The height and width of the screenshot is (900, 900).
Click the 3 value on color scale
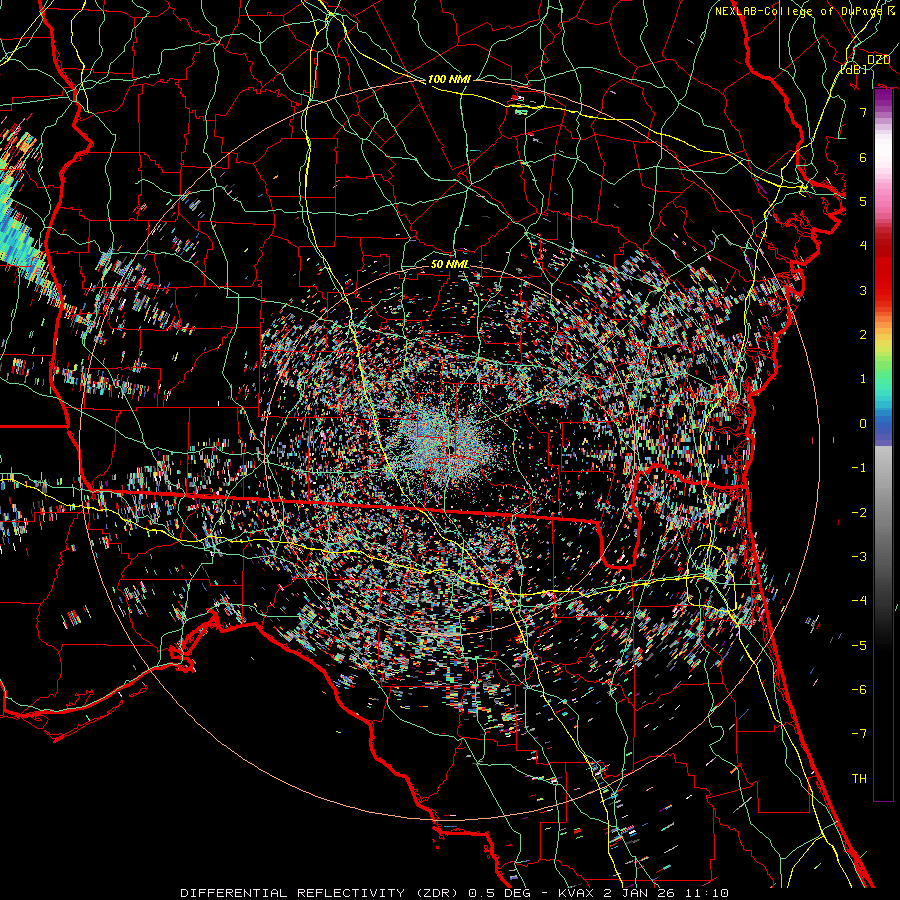(863, 290)
